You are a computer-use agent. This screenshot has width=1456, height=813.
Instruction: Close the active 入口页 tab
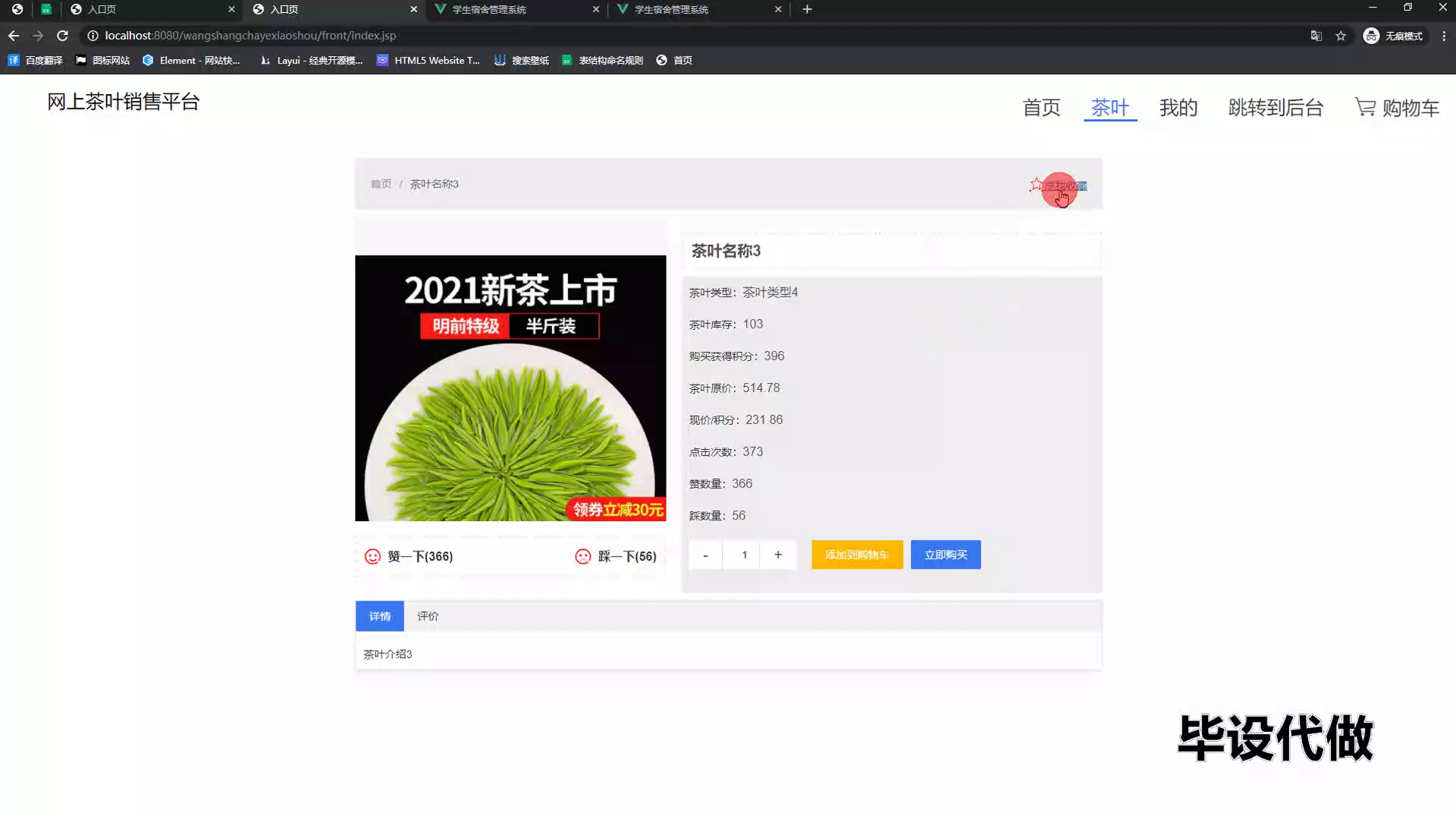[413, 9]
